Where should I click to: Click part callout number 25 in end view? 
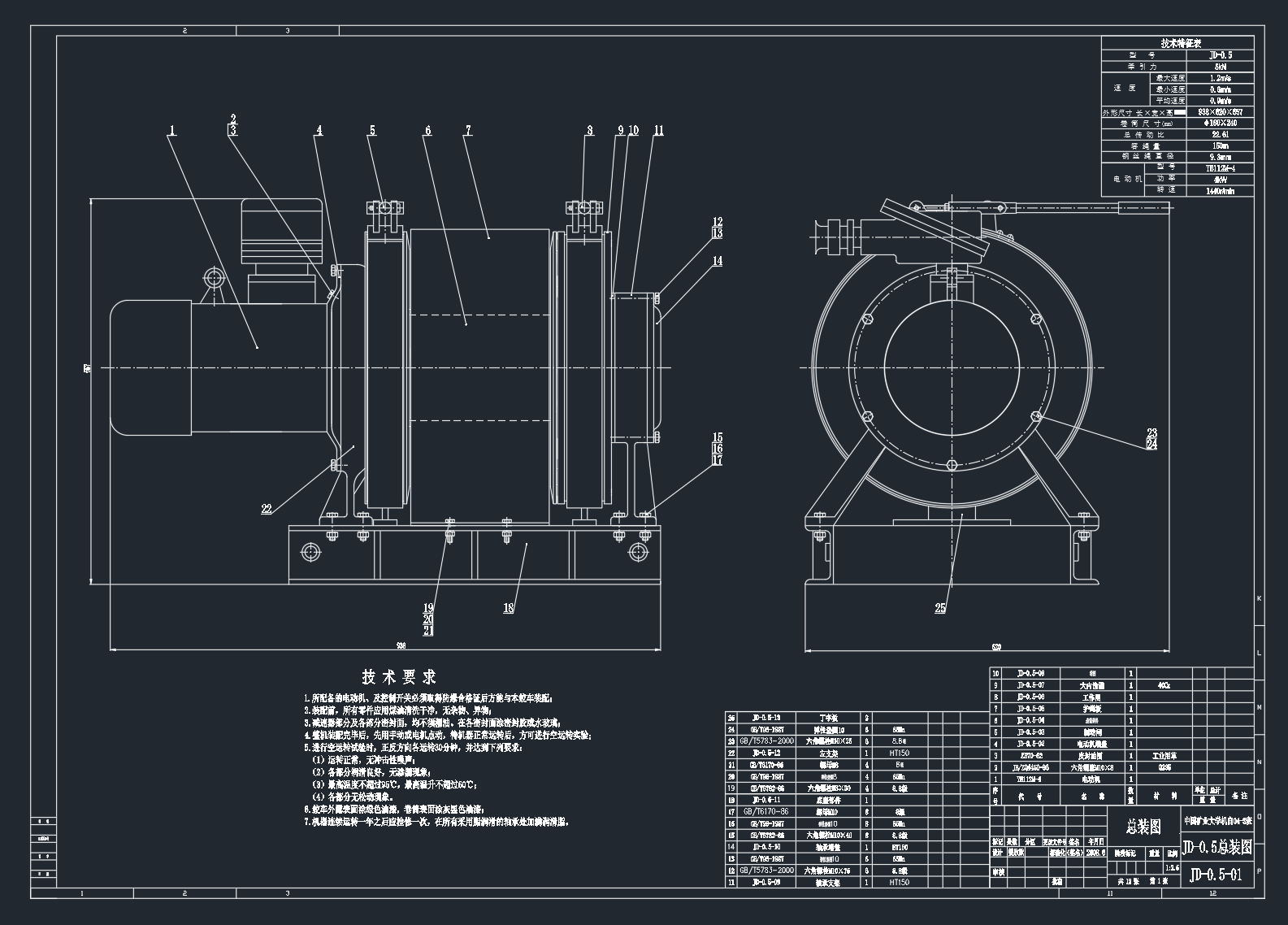(940, 608)
